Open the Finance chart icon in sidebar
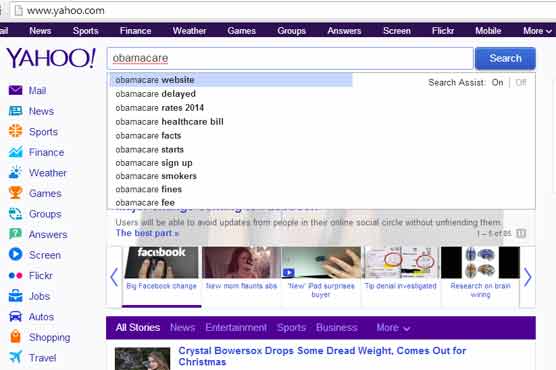Screen dimensions: 556x370 click(15, 152)
